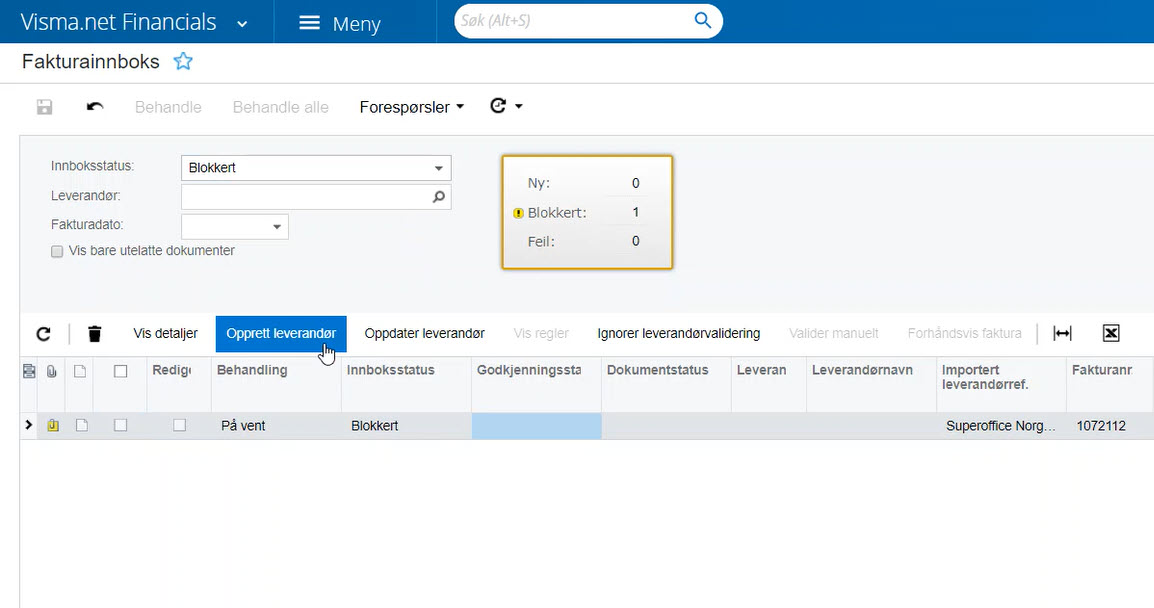Click the save disk icon in toolbar
Screen dimensions: 1154x608
coord(44,107)
